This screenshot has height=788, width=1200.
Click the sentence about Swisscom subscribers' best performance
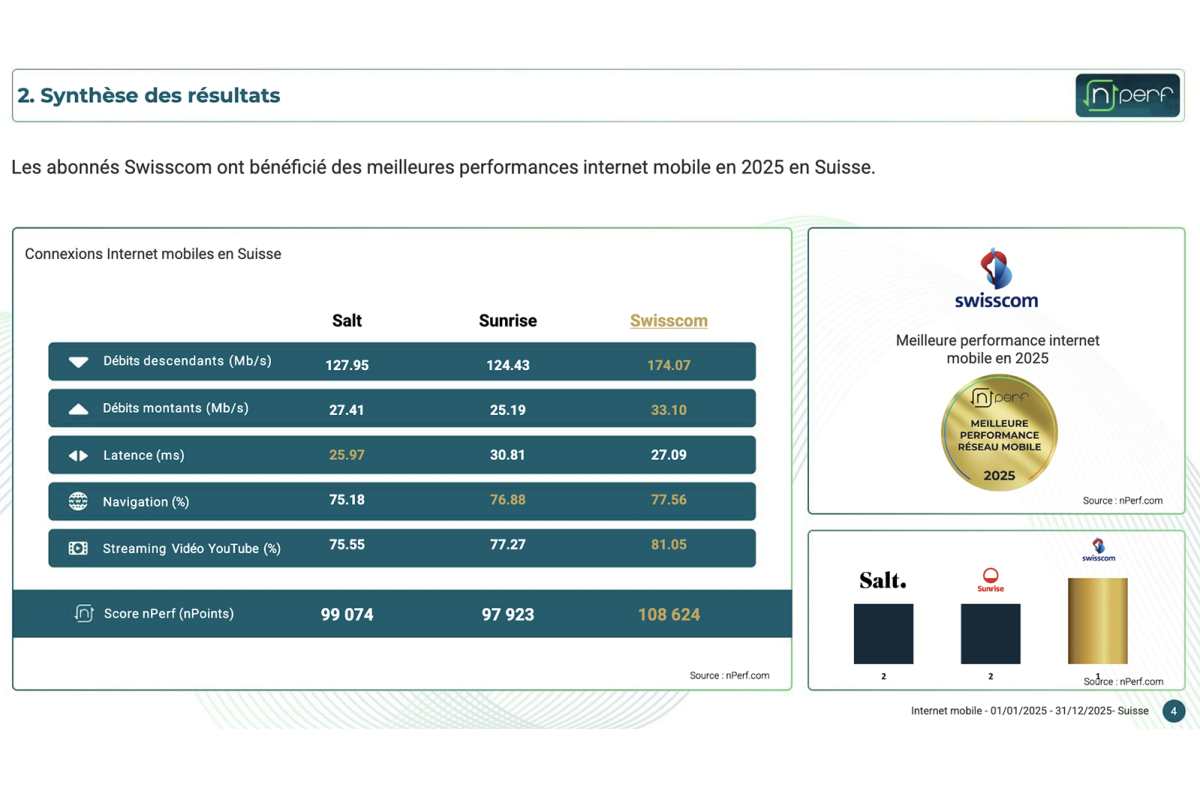443,168
